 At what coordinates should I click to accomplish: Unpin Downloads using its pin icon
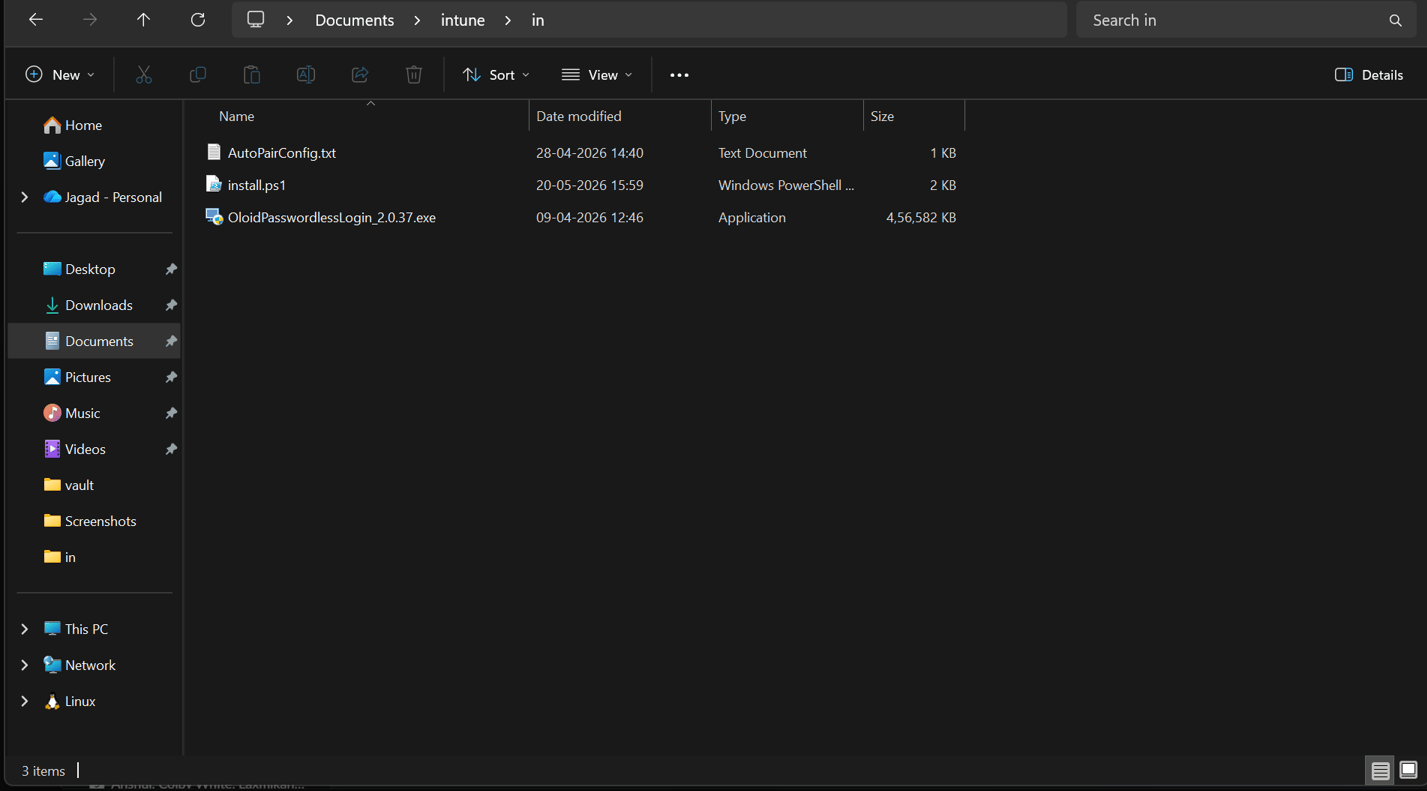(171, 305)
